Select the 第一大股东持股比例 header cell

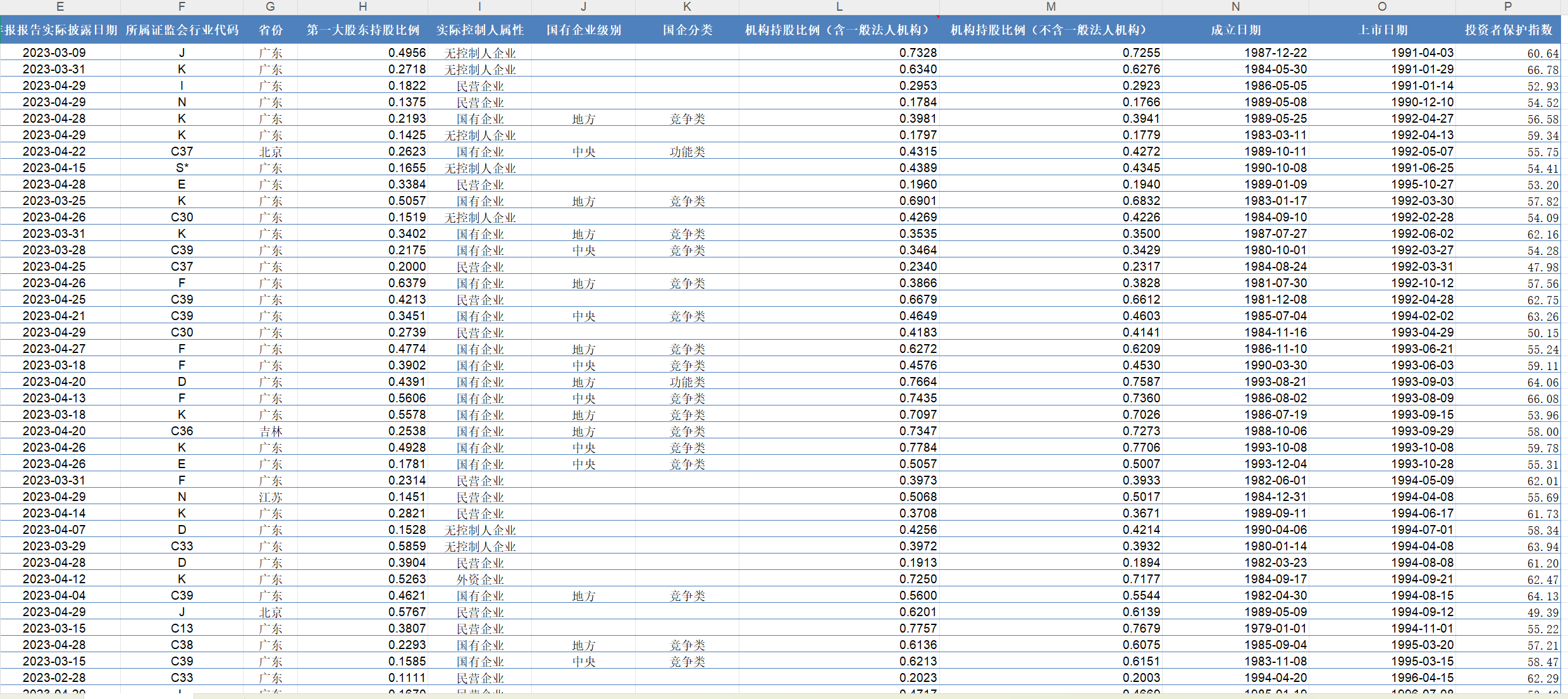pyautogui.click(x=362, y=30)
